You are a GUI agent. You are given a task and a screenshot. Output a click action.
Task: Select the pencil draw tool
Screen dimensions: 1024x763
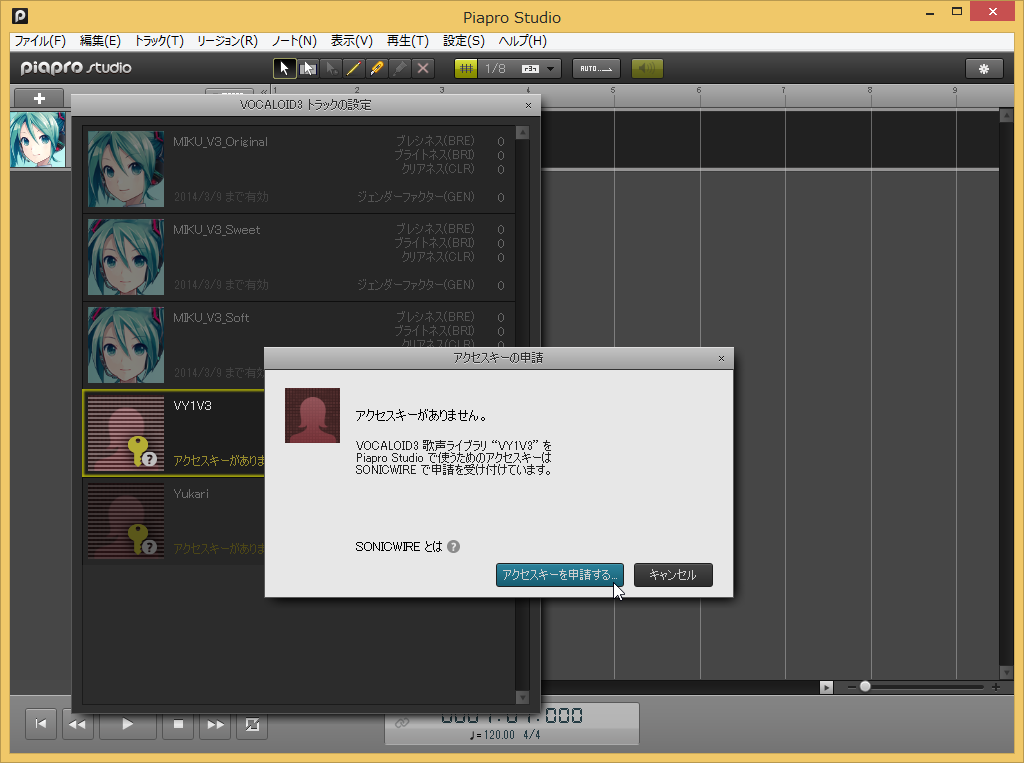354,69
